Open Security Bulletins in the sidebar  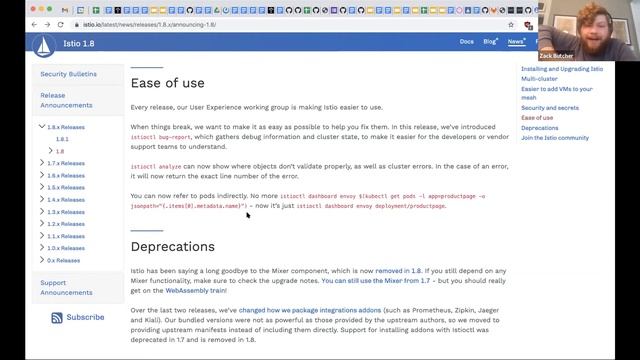(x=69, y=74)
